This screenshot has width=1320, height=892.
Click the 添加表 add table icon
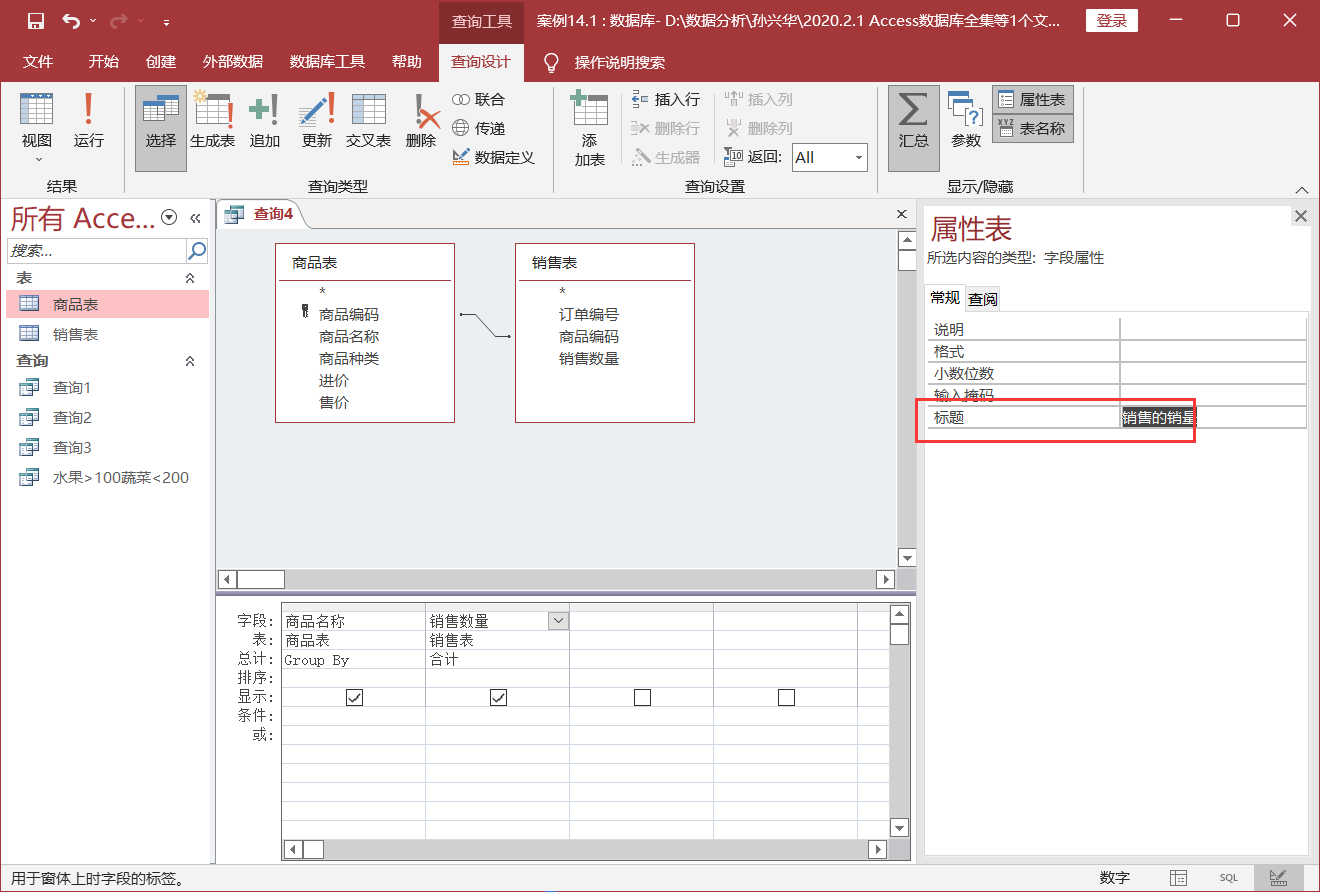coord(589,128)
